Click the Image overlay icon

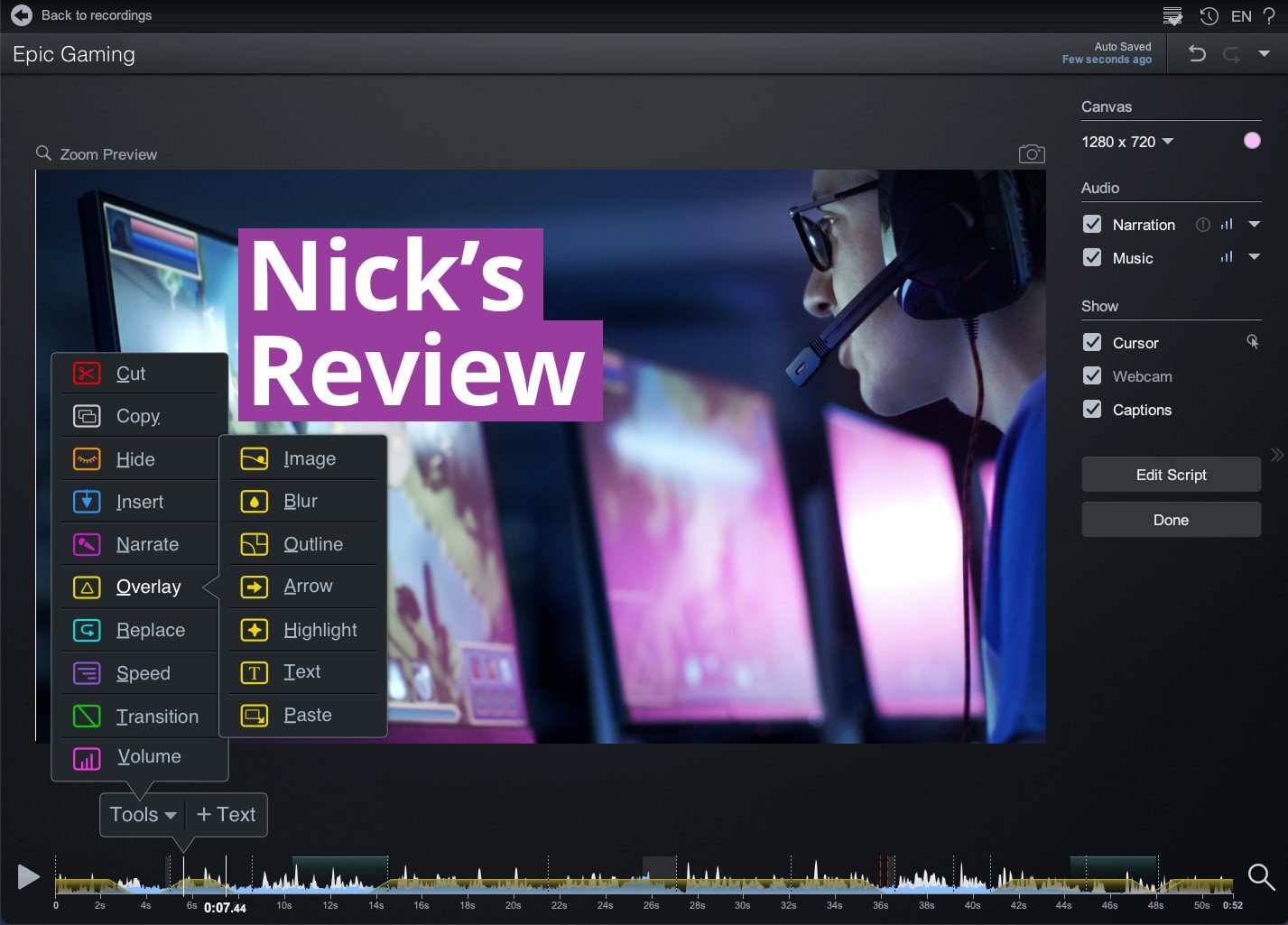[255, 458]
